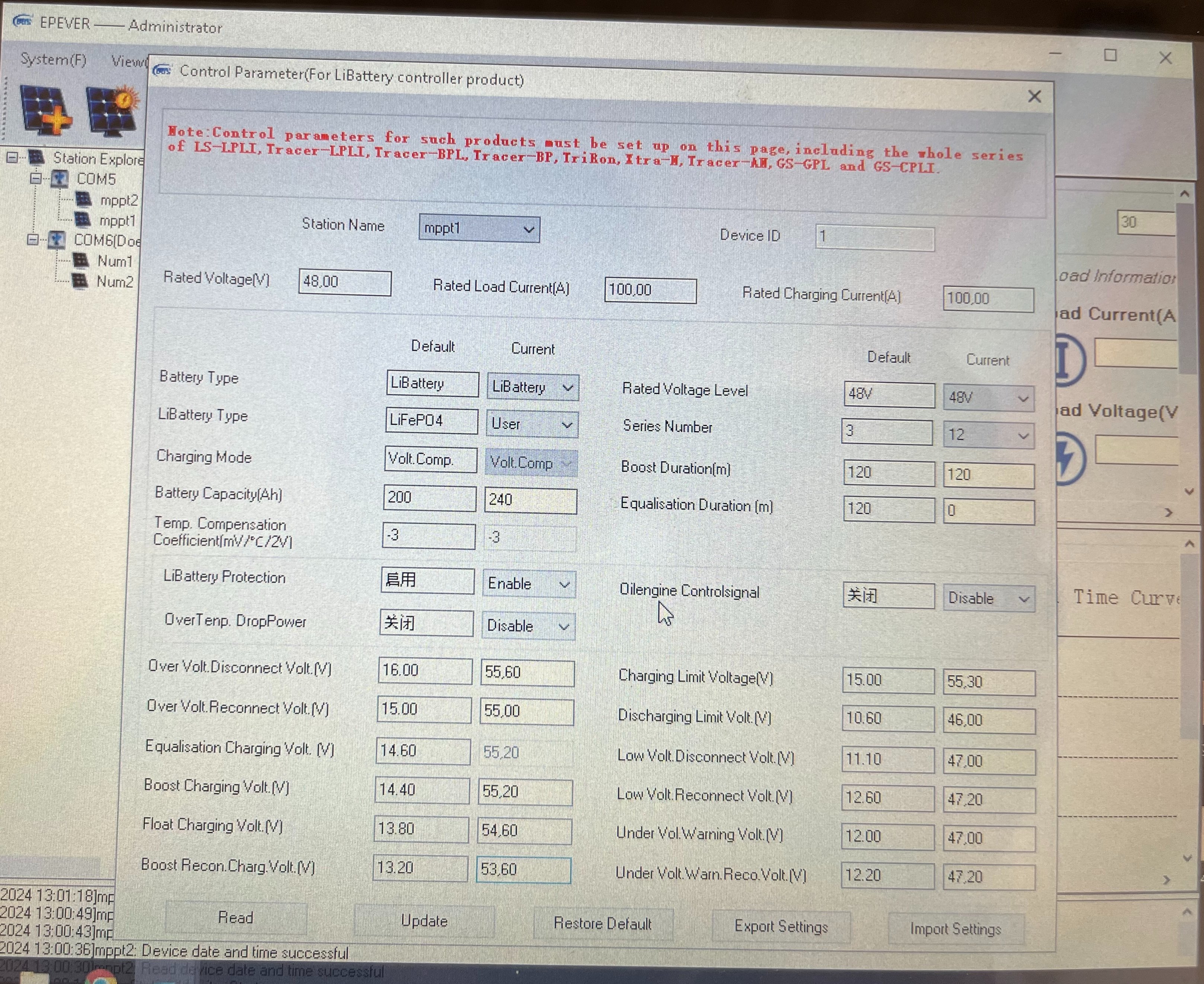Collapse the COM5 tree node

tap(36, 179)
